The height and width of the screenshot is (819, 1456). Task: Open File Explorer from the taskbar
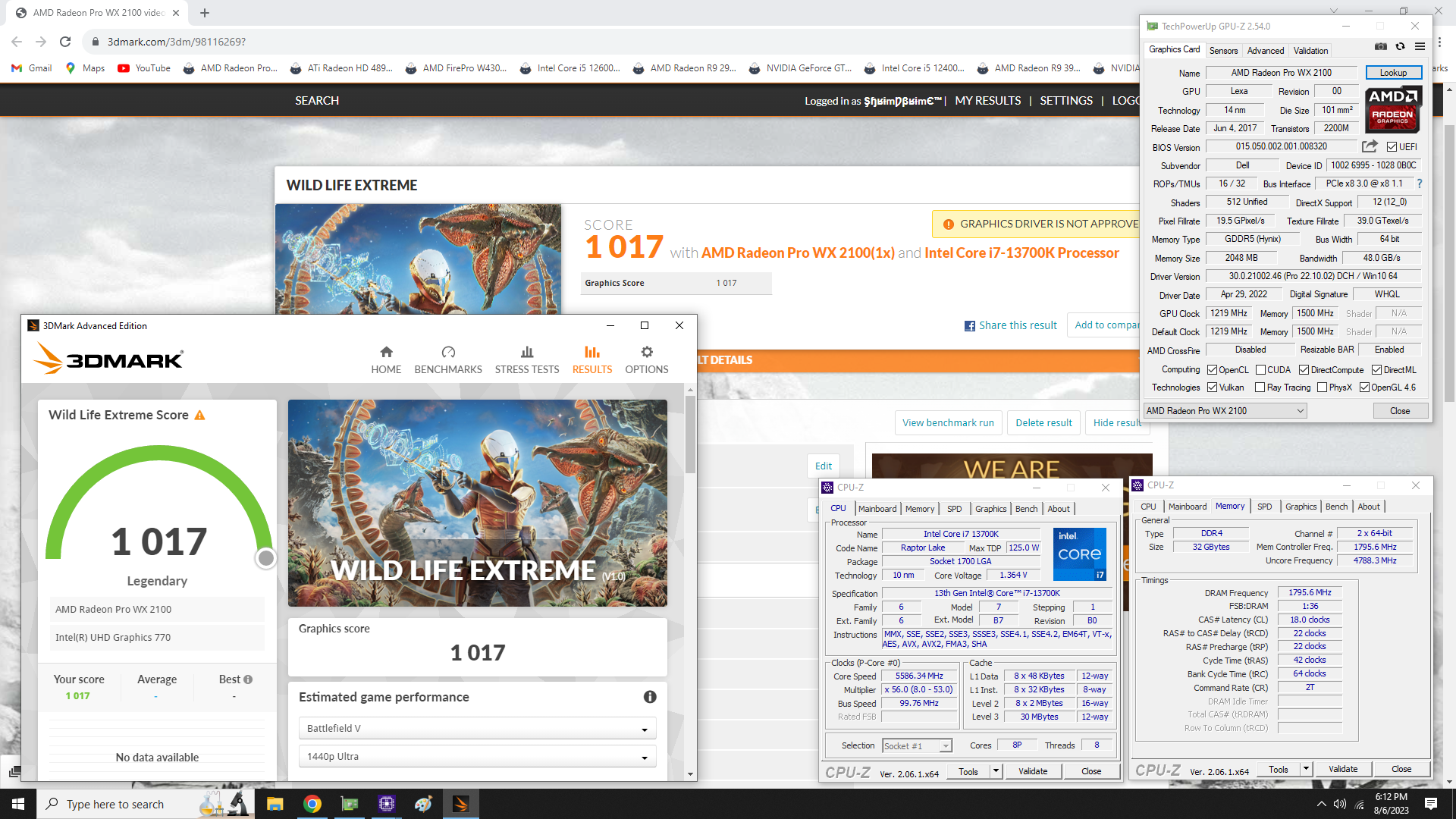(275, 804)
